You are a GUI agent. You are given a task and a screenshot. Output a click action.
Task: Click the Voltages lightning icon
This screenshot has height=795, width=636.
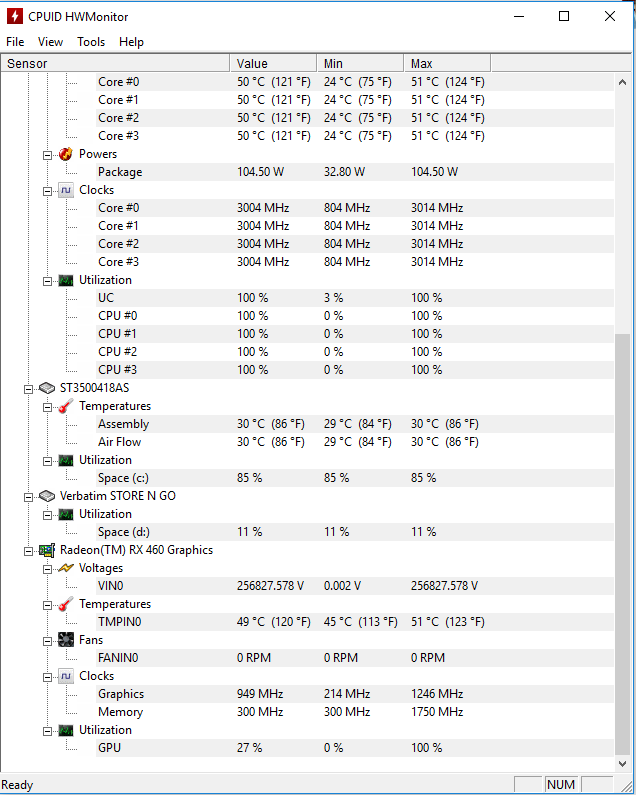tap(65, 568)
